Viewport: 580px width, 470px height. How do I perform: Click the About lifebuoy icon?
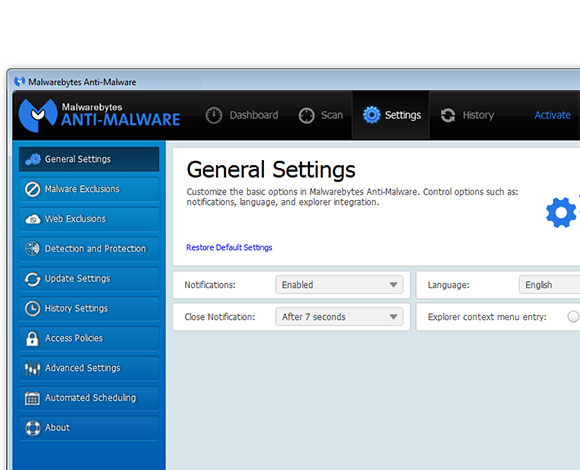[x=33, y=428]
